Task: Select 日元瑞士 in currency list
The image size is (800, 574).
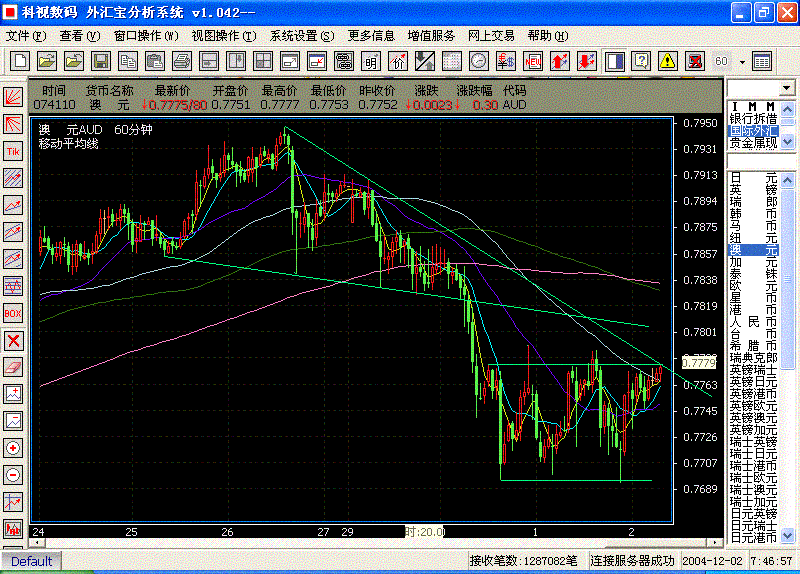Action: click(x=754, y=526)
